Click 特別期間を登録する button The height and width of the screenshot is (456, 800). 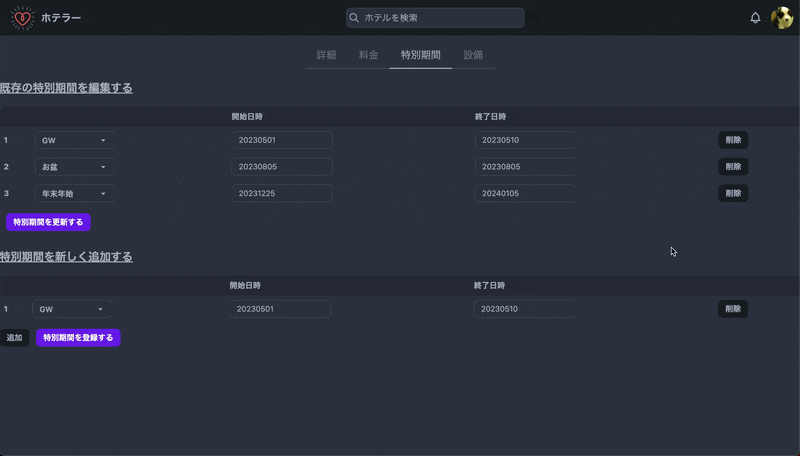(78, 338)
